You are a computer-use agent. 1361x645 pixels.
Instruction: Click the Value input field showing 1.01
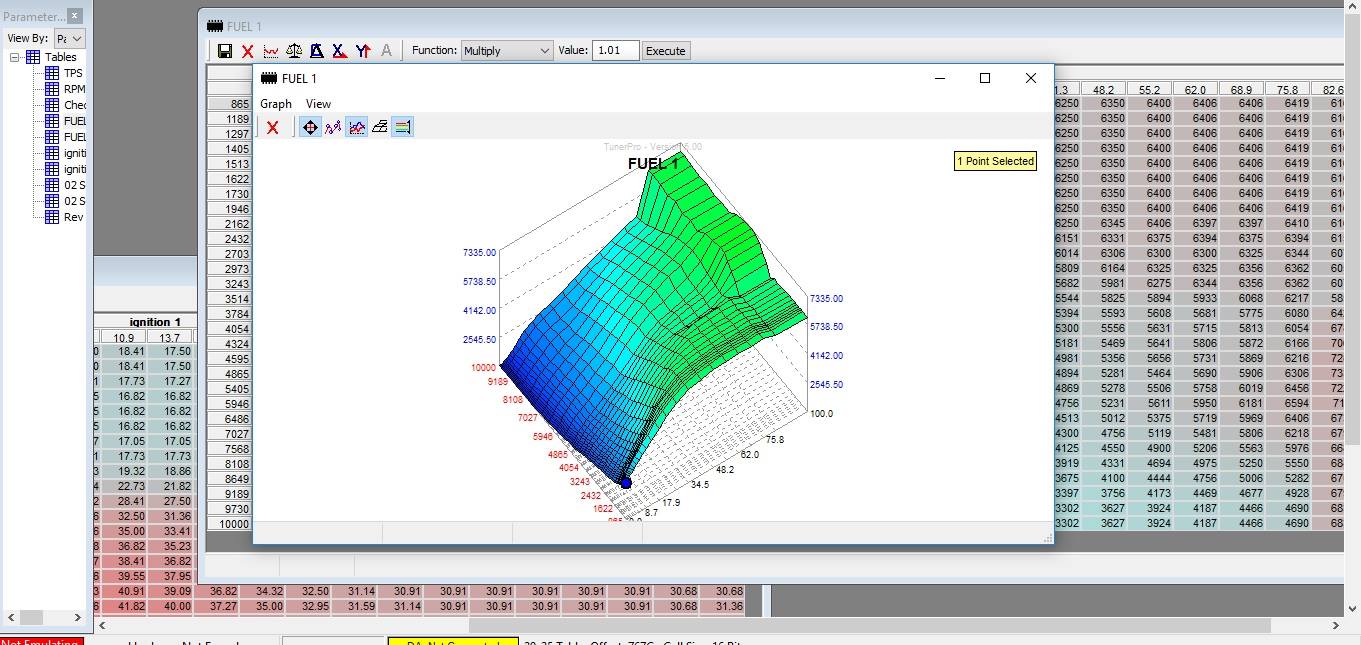click(x=614, y=51)
